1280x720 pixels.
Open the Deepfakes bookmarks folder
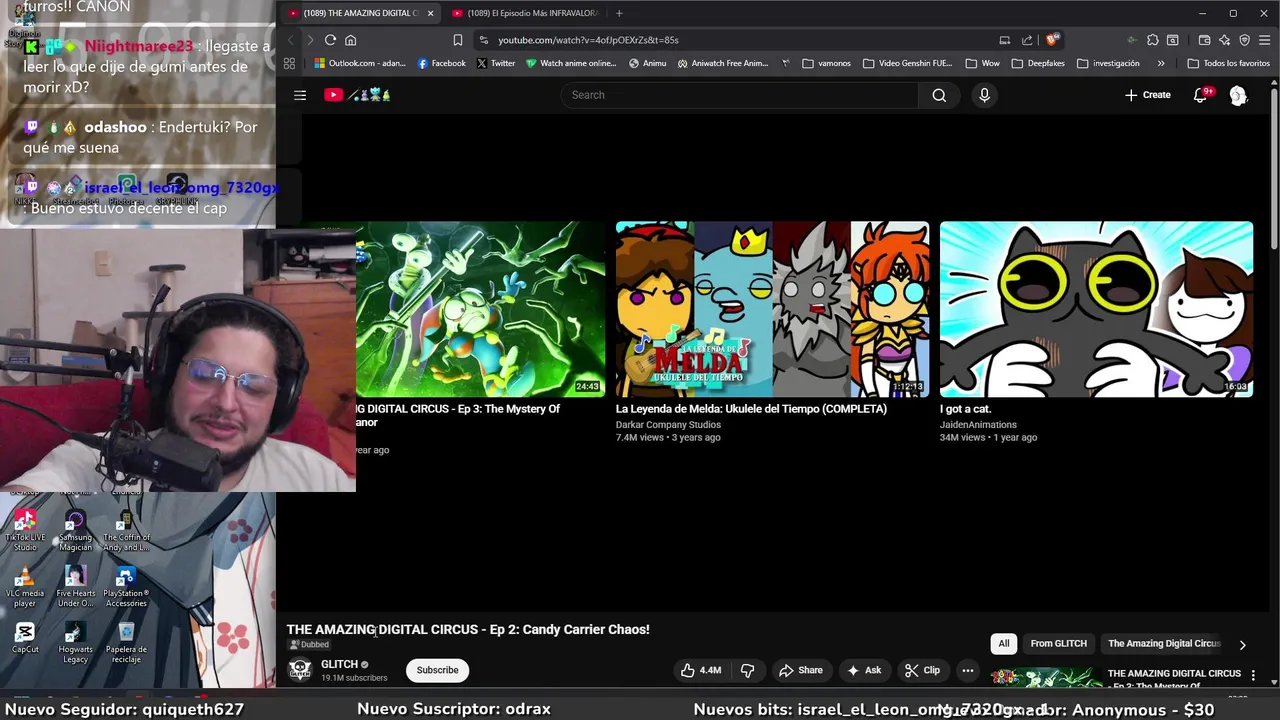coord(1038,63)
